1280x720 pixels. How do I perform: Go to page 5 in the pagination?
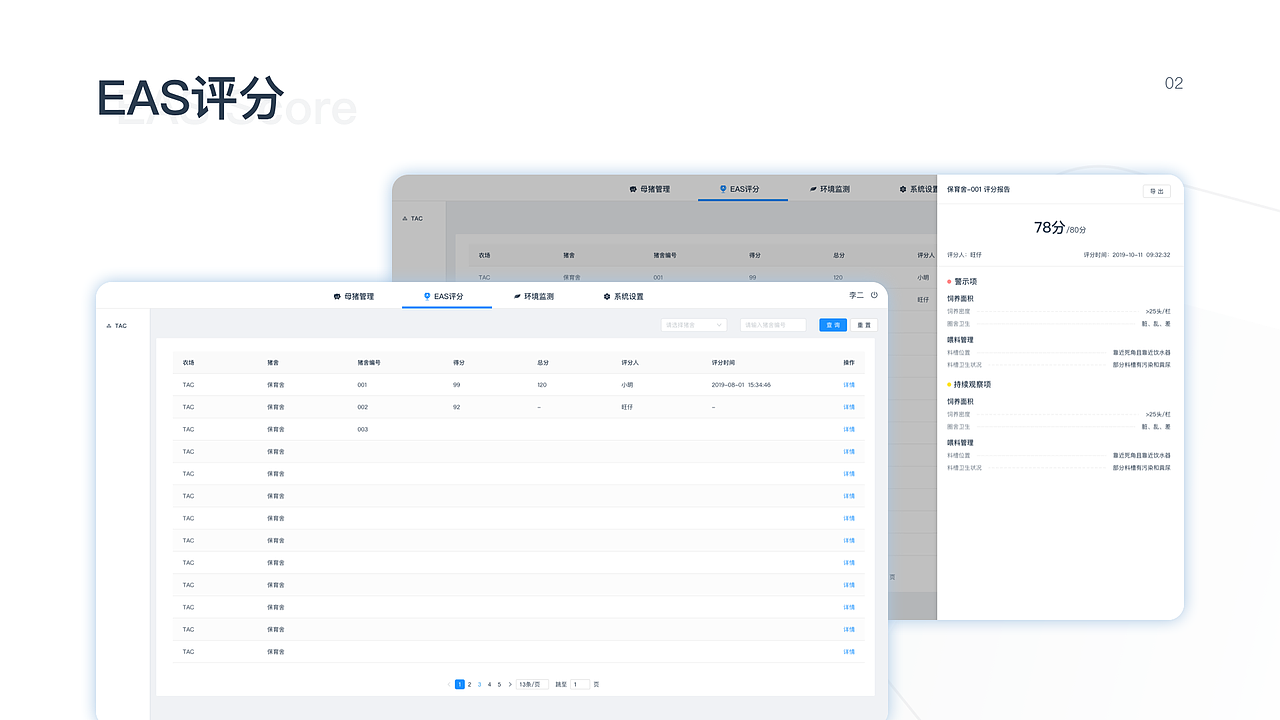tap(500, 684)
